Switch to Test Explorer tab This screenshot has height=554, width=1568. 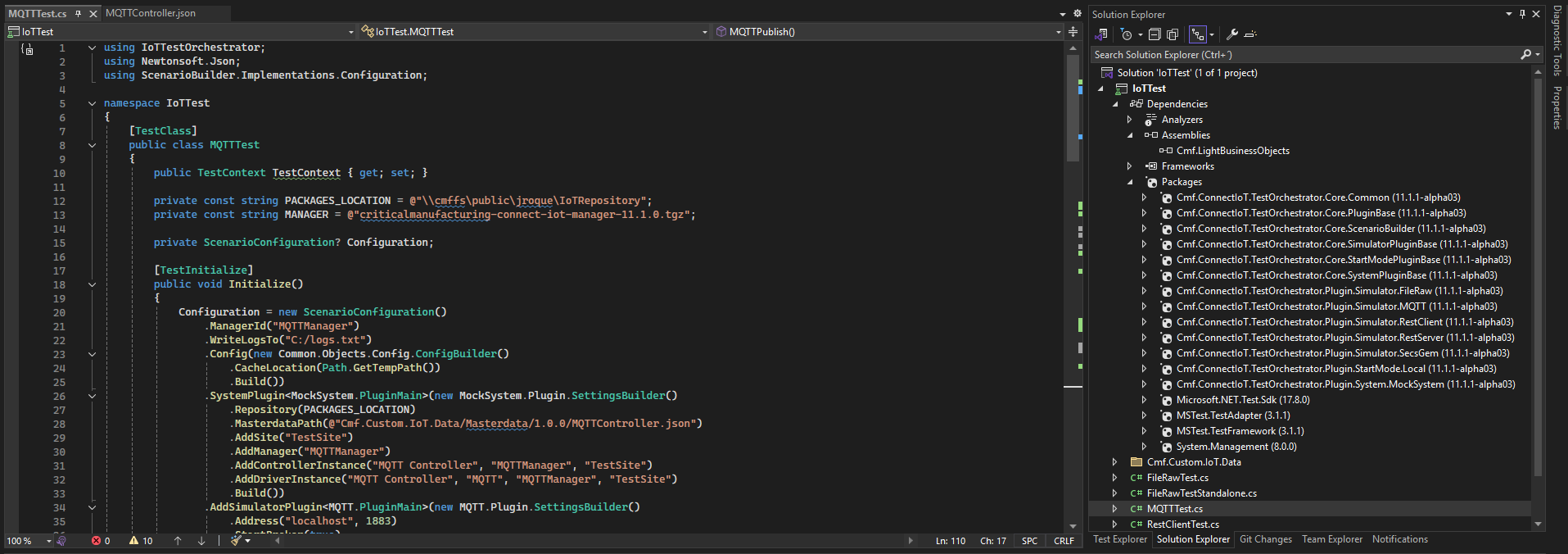(x=1120, y=539)
